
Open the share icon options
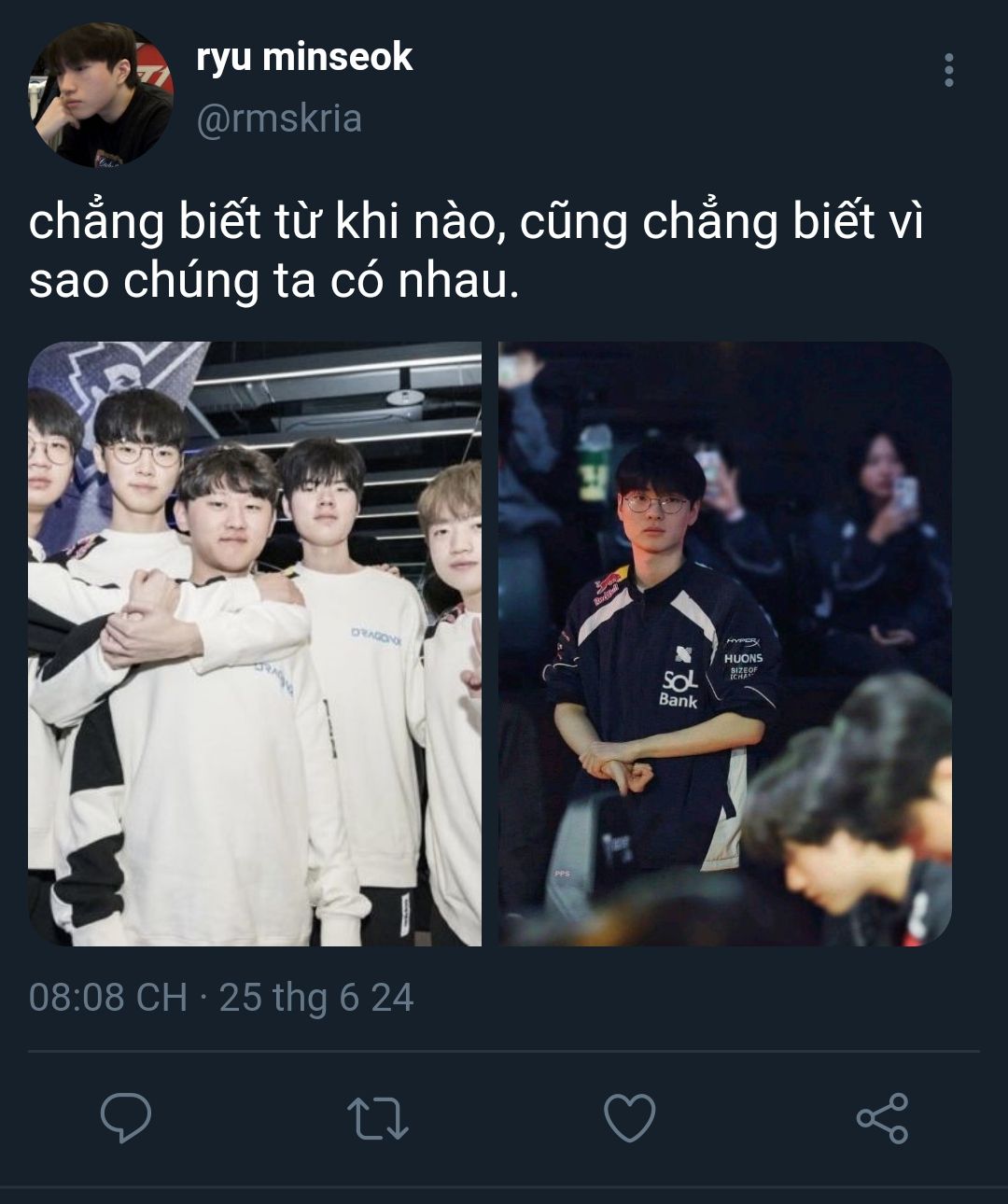(x=882, y=1118)
